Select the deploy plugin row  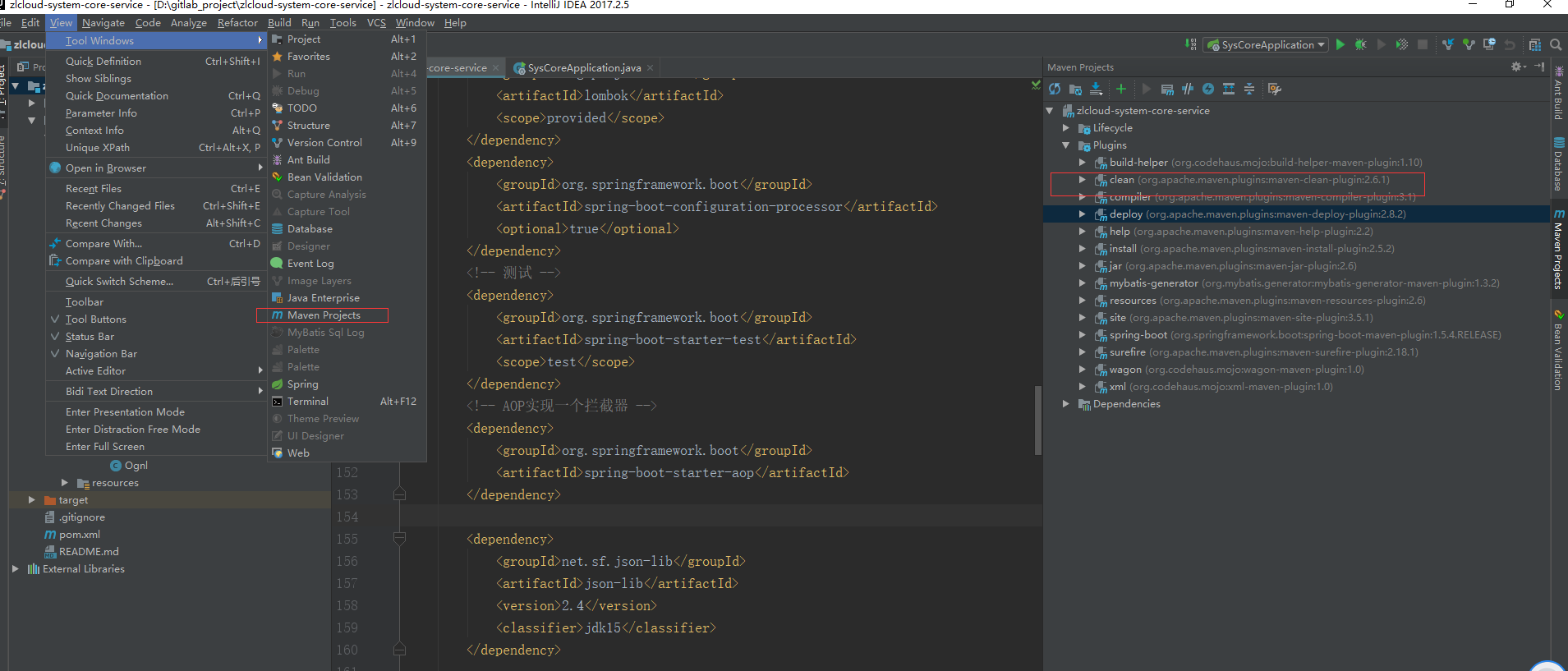tap(1296, 214)
